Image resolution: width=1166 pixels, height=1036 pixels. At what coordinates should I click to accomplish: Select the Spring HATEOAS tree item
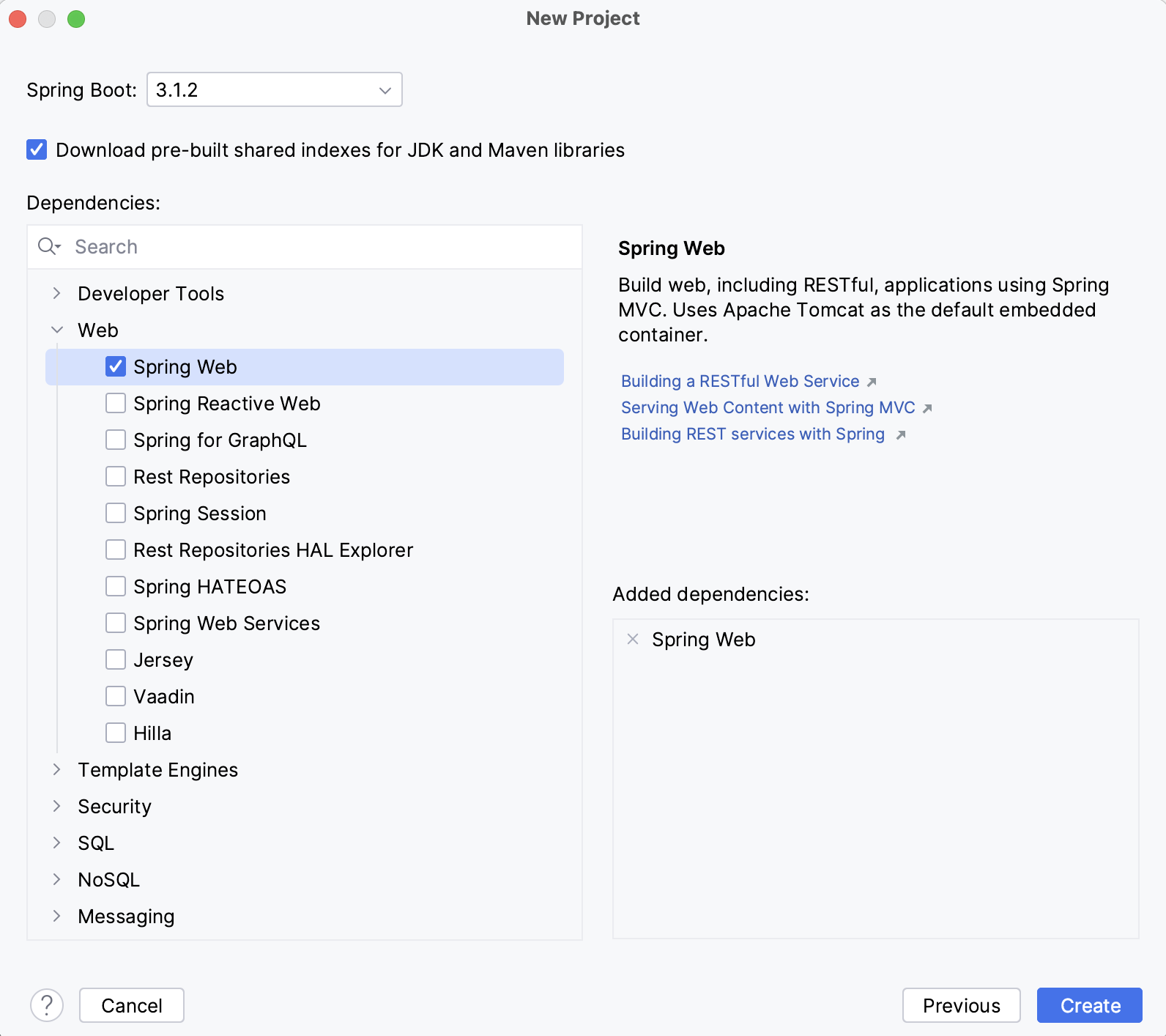point(209,586)
